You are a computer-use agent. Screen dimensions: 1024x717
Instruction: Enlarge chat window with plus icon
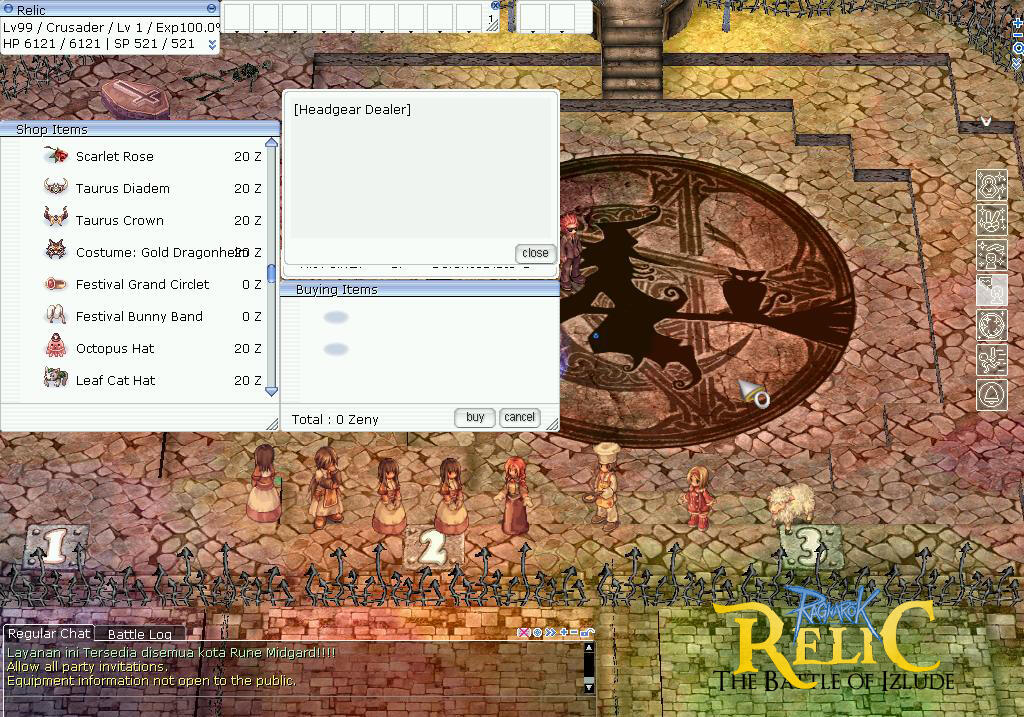tap(564, 632)
